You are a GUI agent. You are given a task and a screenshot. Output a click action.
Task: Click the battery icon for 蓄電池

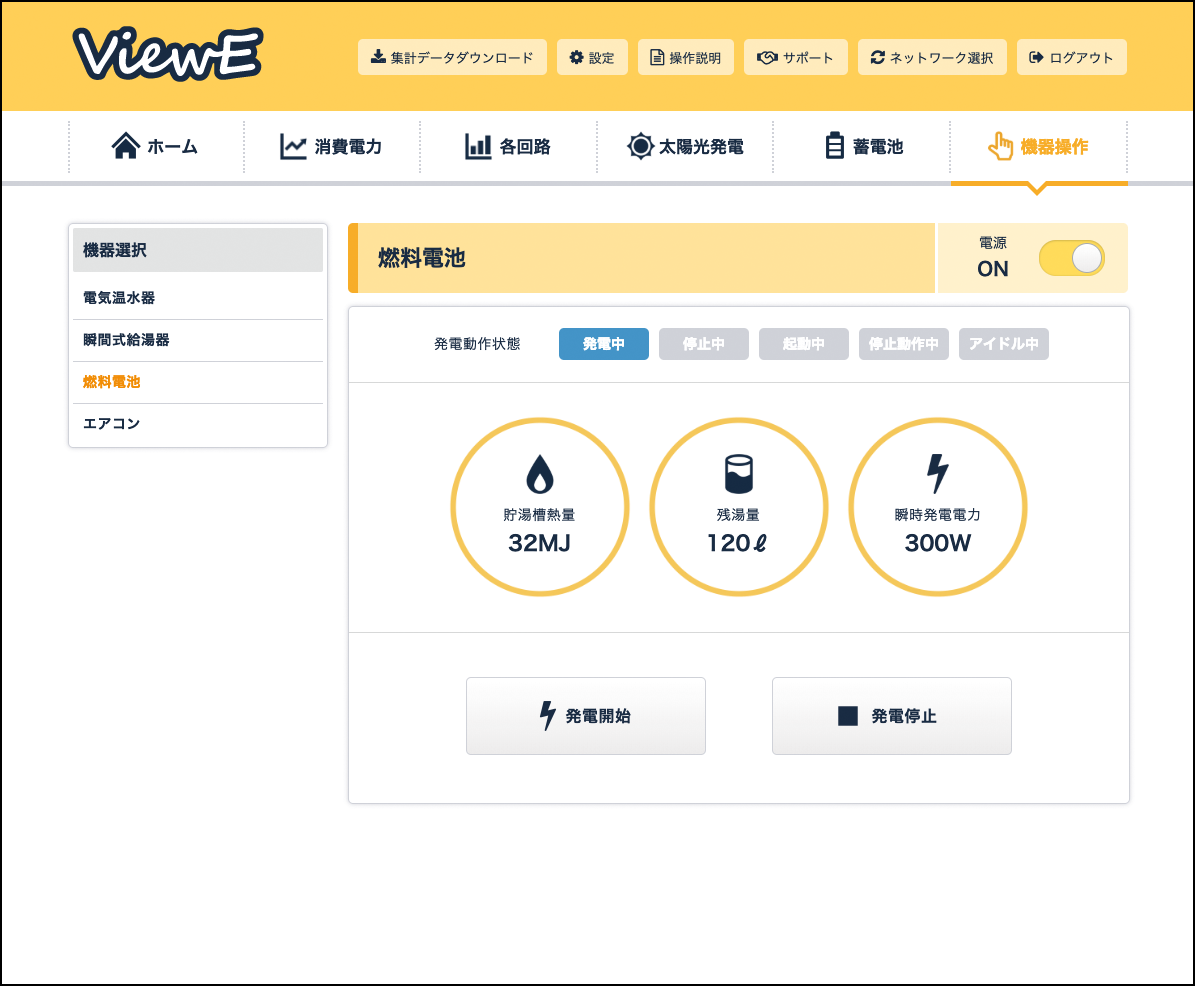click(835, 146)
